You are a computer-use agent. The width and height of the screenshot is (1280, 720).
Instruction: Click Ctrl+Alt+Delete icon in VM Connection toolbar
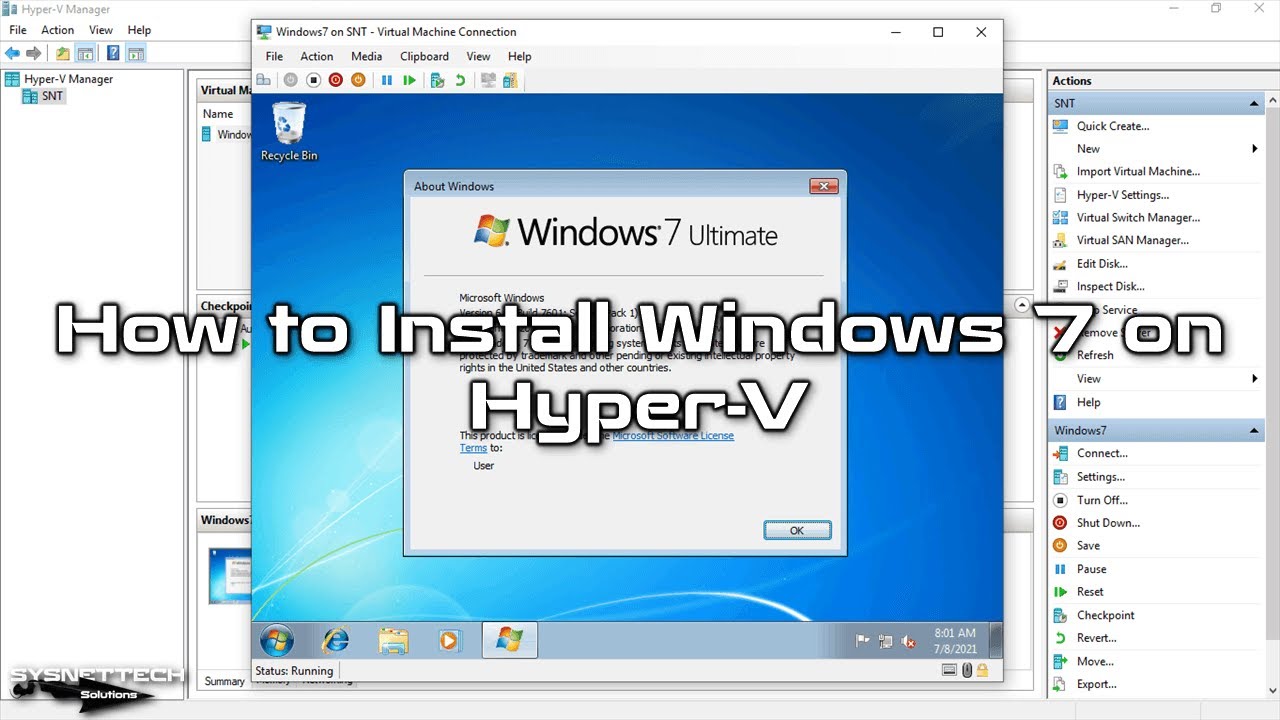click(x=264, y=80)
